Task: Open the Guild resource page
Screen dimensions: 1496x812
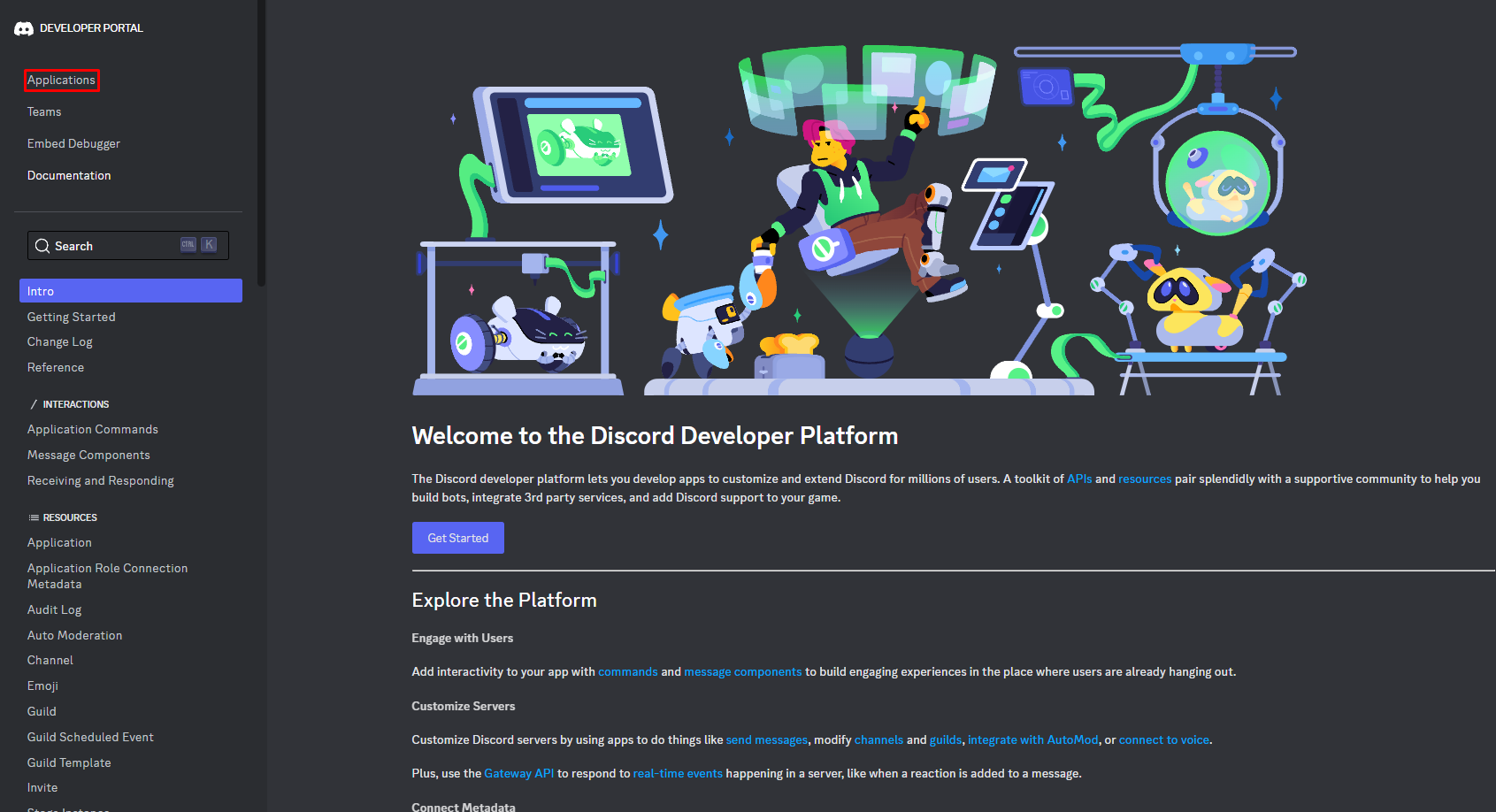Action: (42, 711)
